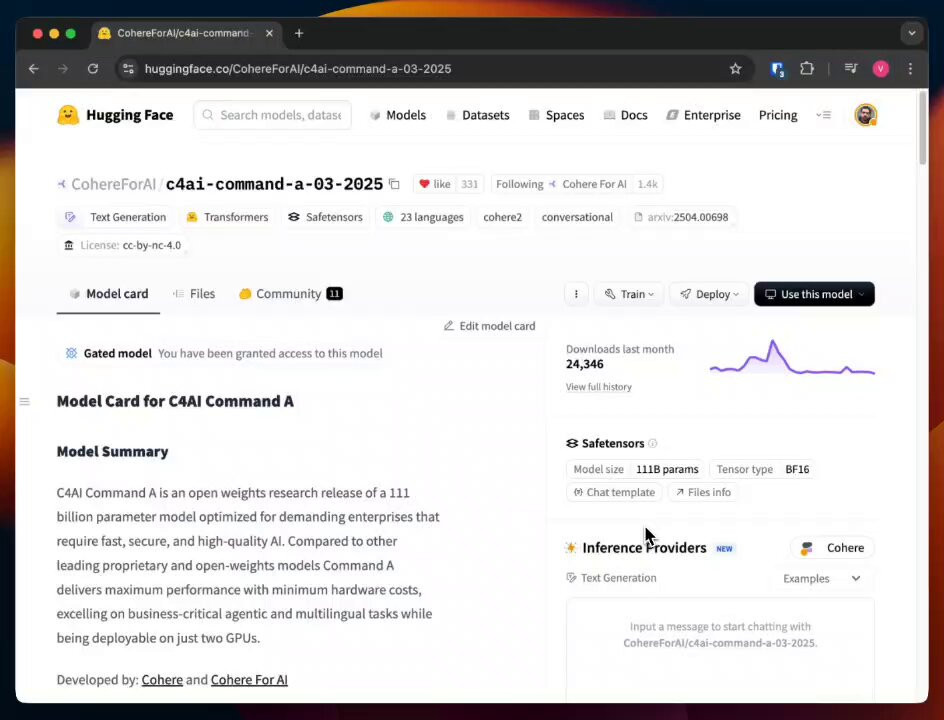Bookmark this page with the star icon
This screenshot has width=944, height=720.
(x=735, y=69)
